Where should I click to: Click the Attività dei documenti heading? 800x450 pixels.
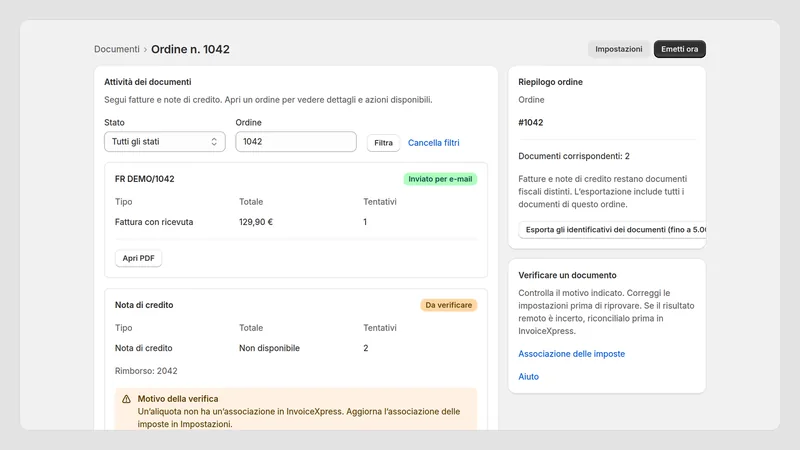pyautogui.click(x=147, y=82)
